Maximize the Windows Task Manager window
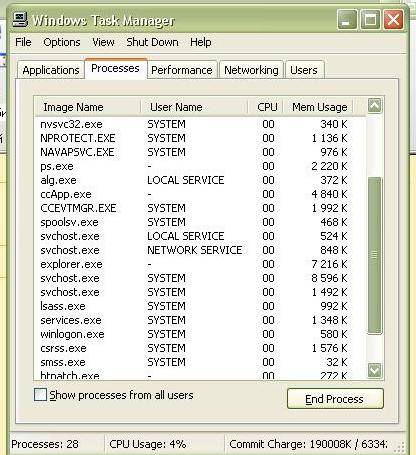The width and height of the screenshot is (416, 455). tap(370, 20)
